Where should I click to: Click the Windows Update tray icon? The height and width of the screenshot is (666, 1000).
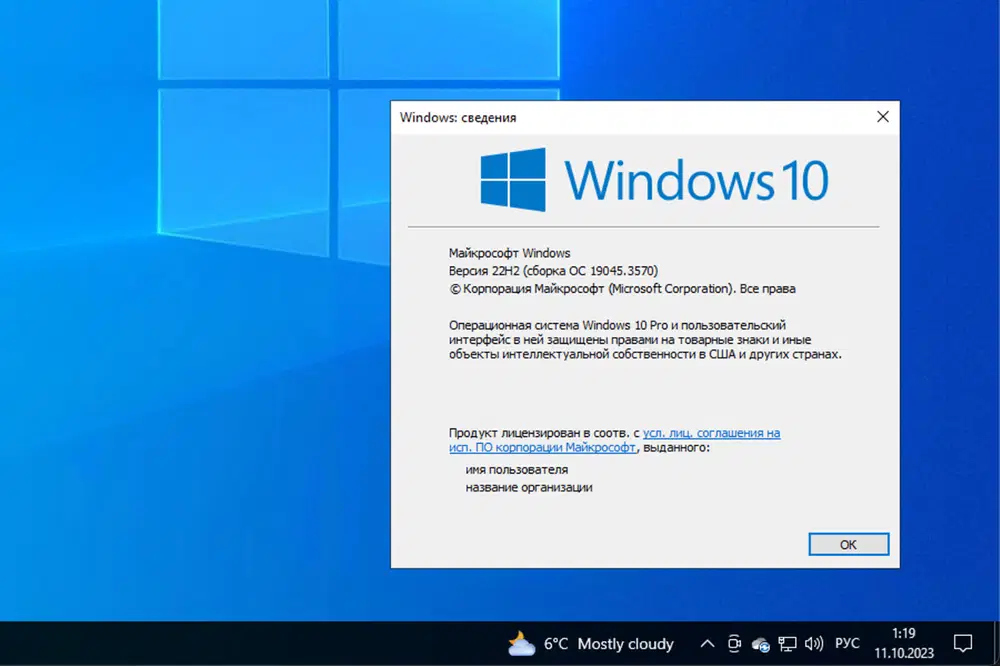(734, 644)
